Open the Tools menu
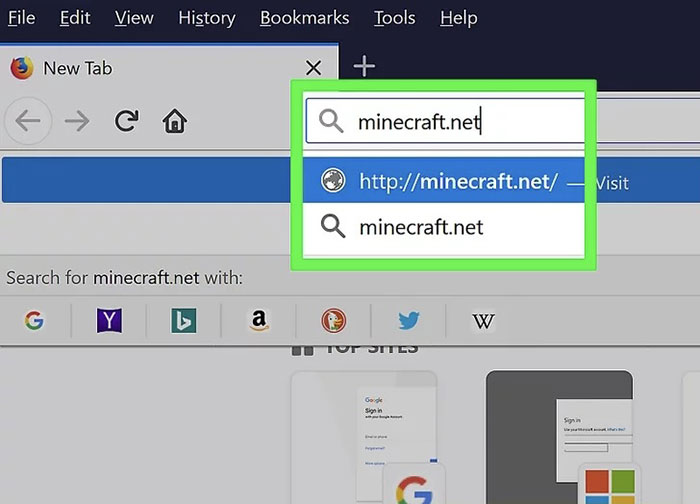This screenshot has height=504, width=700. pos(395,18)
